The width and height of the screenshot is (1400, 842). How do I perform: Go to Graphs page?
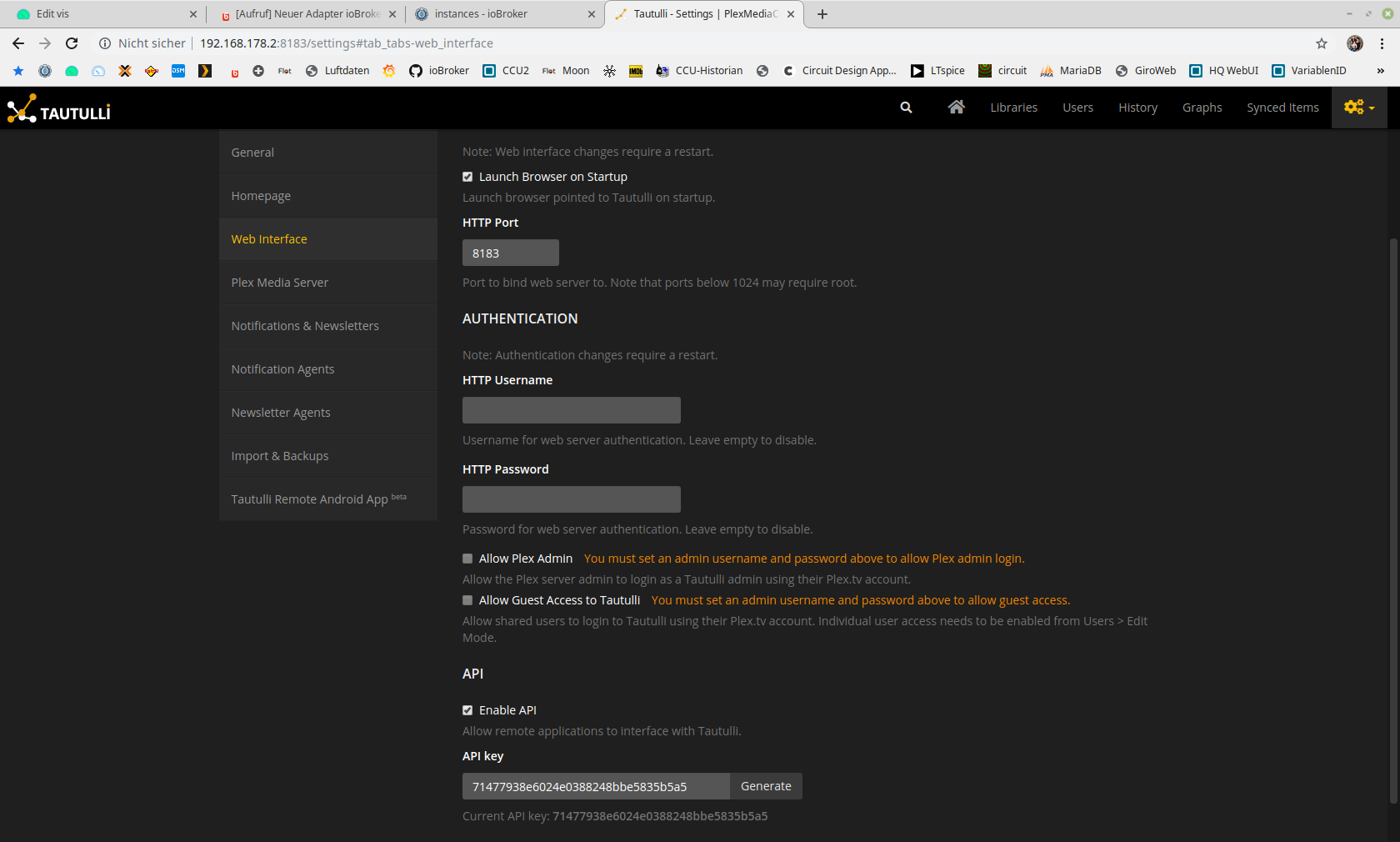(x=1202, y=108)
